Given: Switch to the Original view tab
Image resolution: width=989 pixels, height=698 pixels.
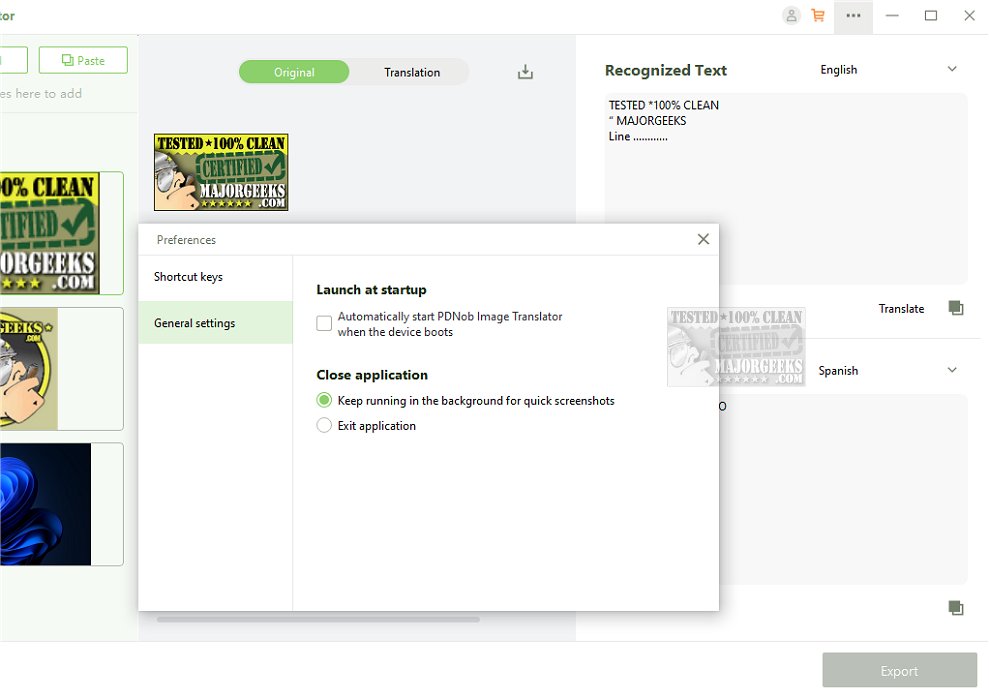Looking at the screenshot, I should (x=294, y=72).
